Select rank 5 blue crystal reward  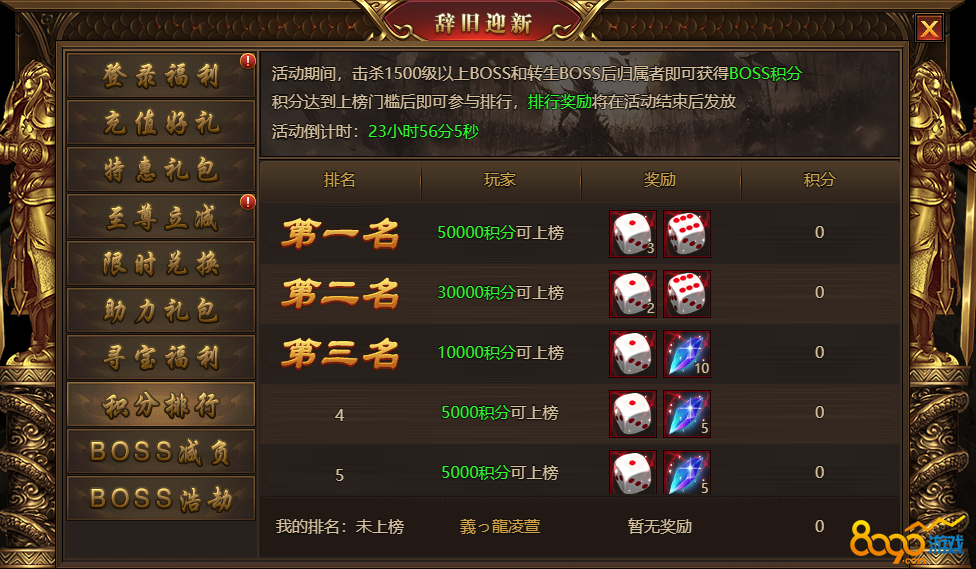coord(687,472)
